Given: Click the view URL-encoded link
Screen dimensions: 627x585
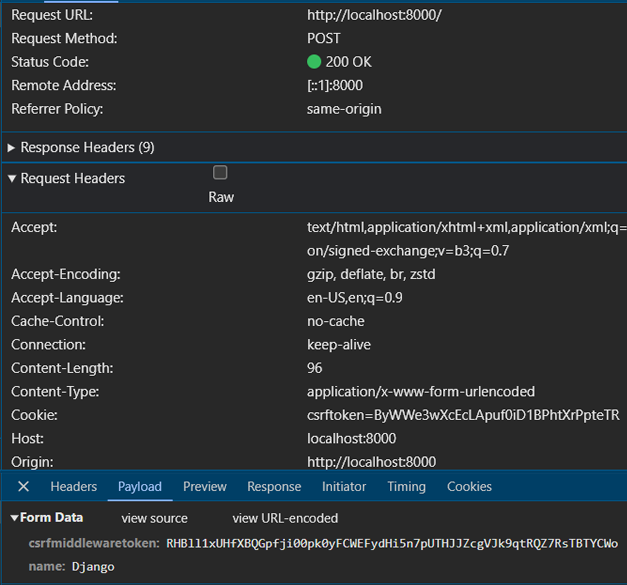Looking at the screenshot, I should click(x=285, y=518).
